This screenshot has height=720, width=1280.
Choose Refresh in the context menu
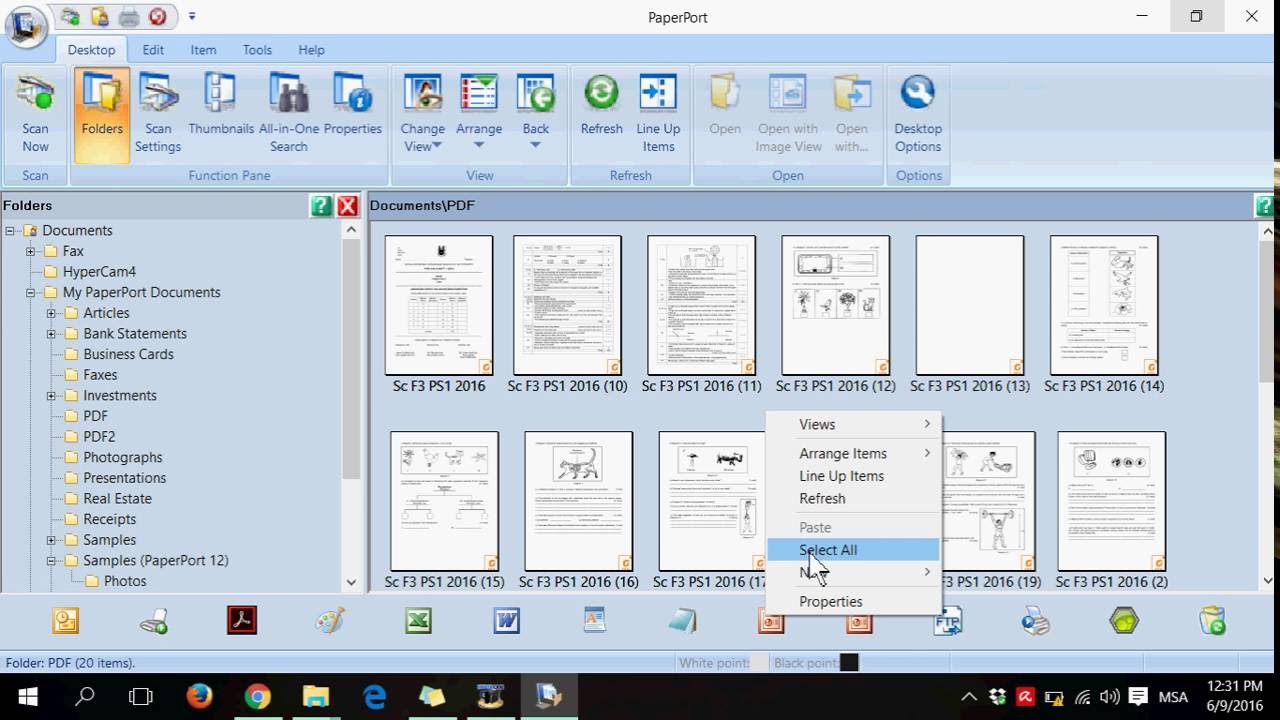[854, 498]
